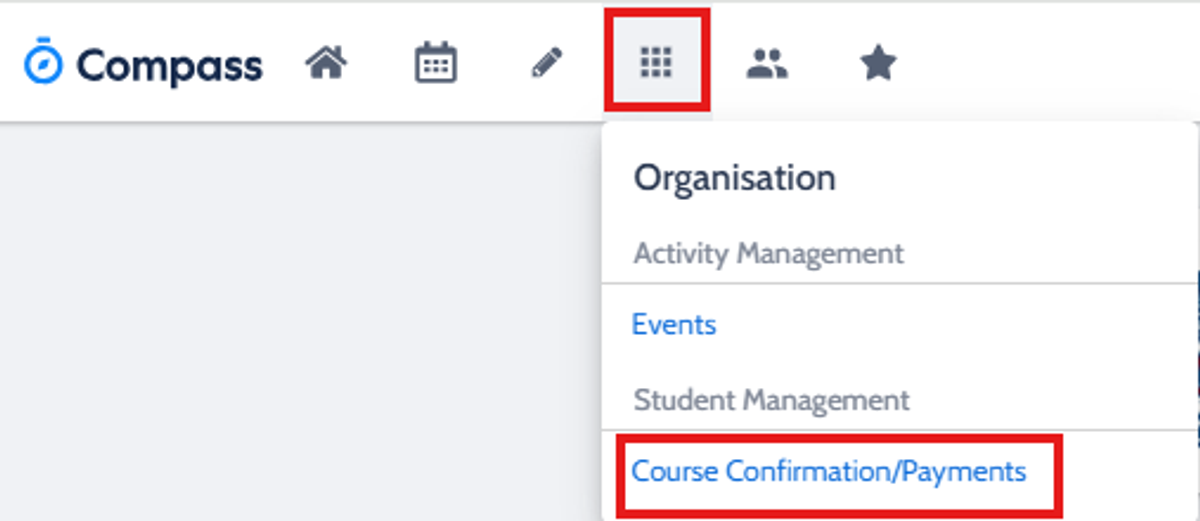
Task: Click the Student Management section label
Action: (x=771, y=400)
